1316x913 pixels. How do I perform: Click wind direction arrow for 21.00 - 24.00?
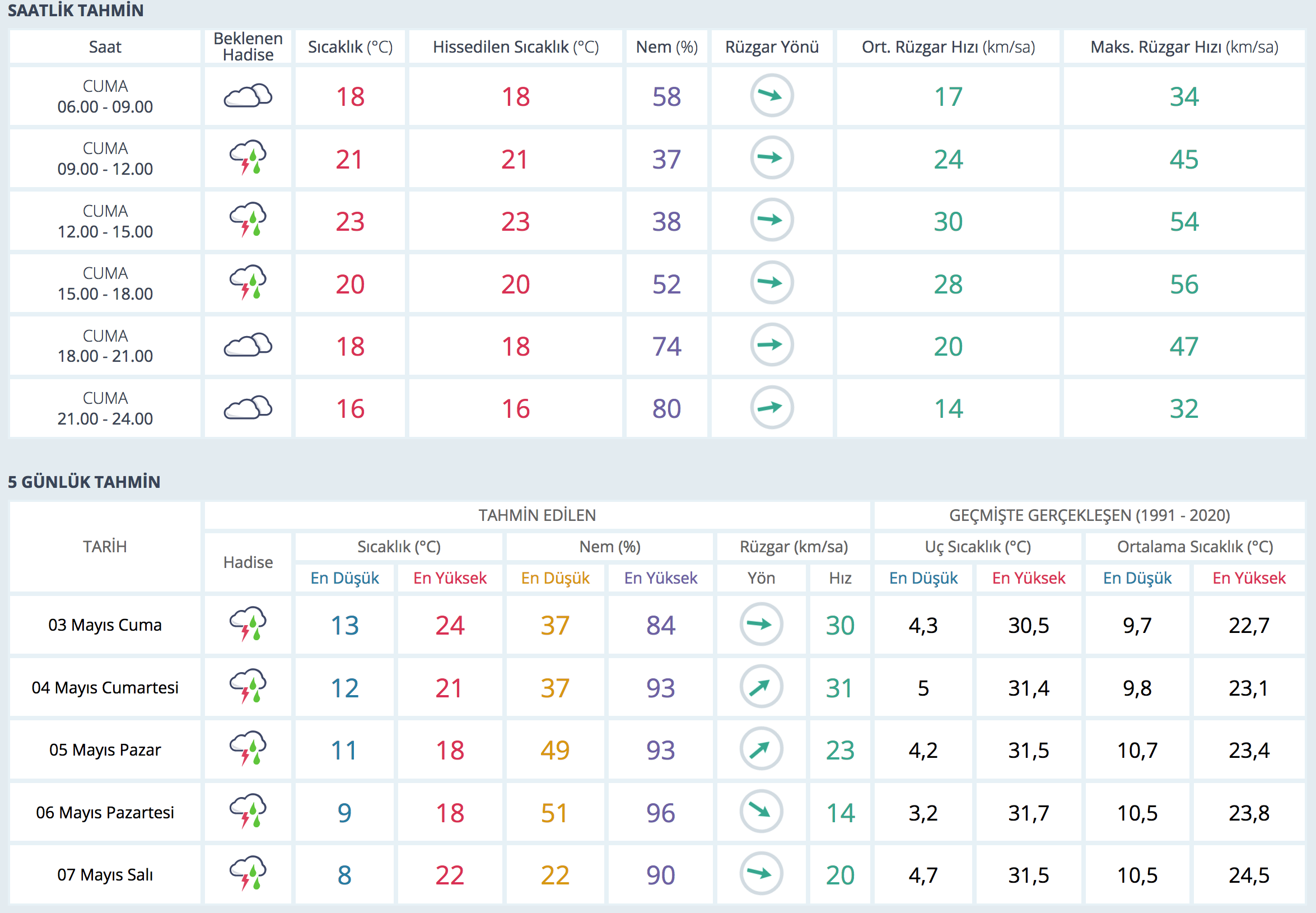tap(772, 408)
